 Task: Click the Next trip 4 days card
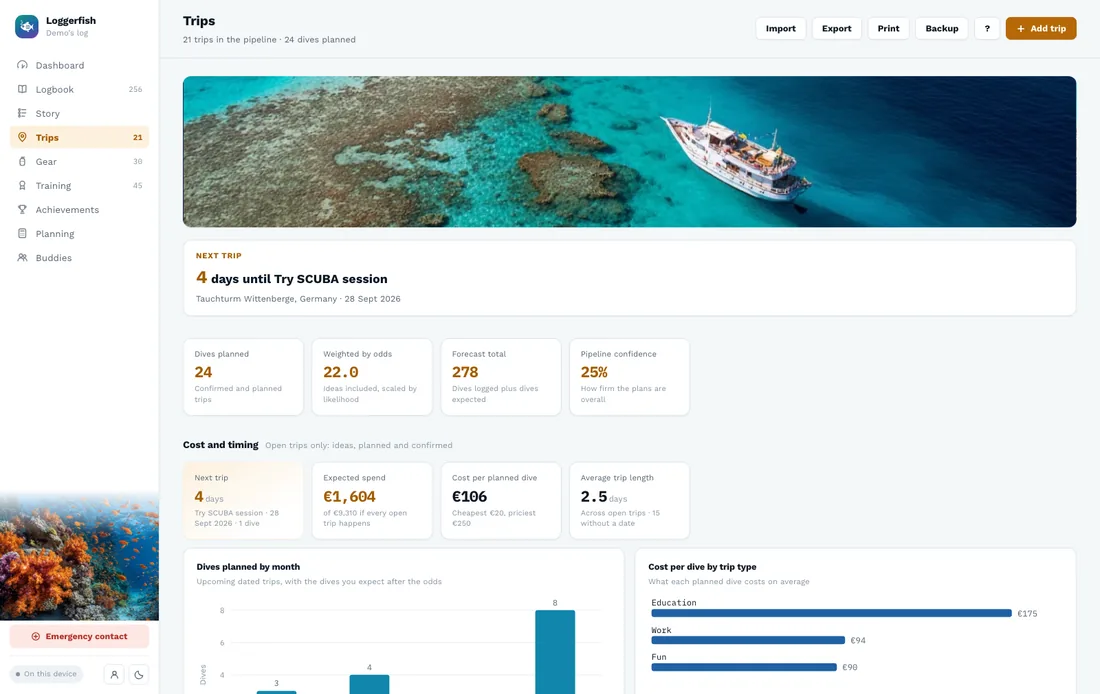pyautogui.click(x=243, y=500)
